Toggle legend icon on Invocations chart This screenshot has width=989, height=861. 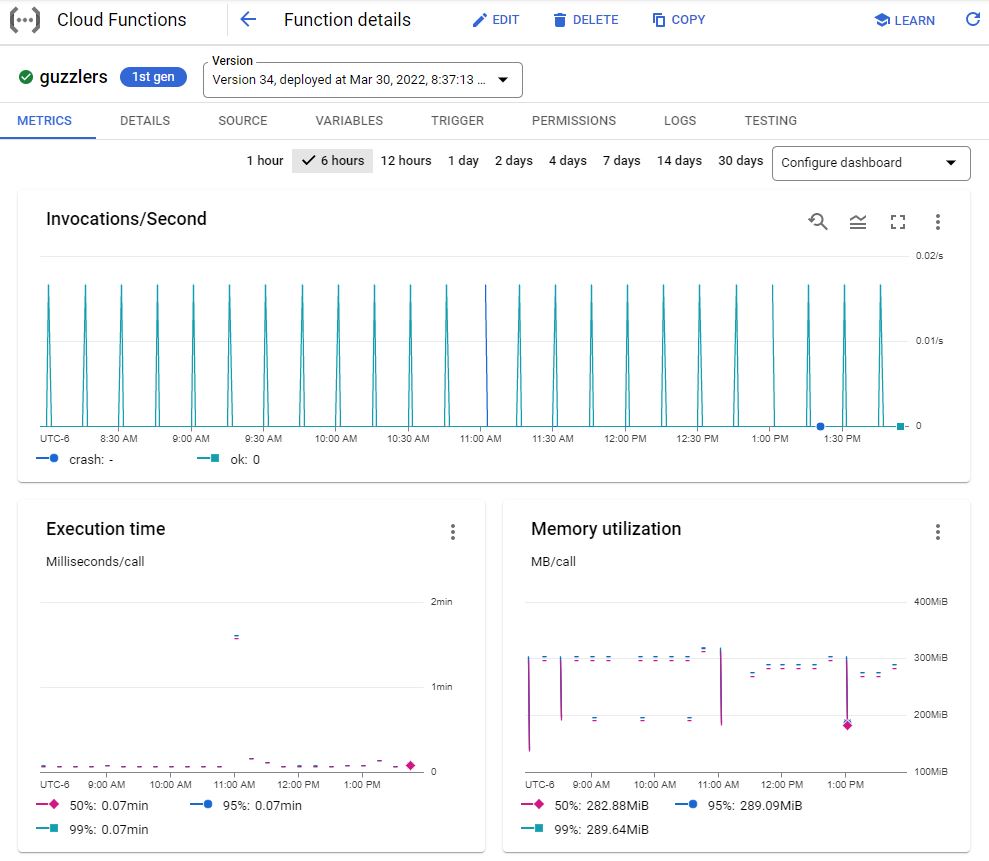tap(858, 222)
